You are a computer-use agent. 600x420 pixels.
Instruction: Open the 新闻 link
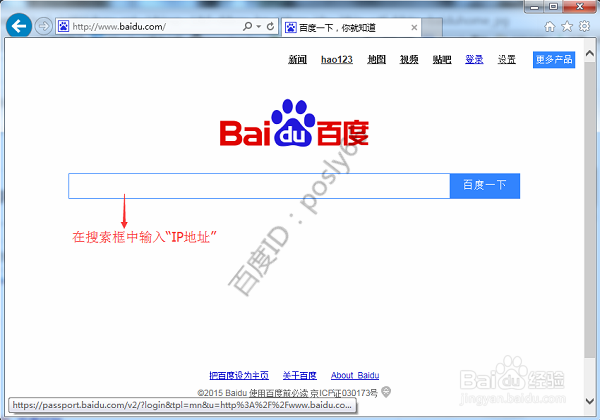297,60
